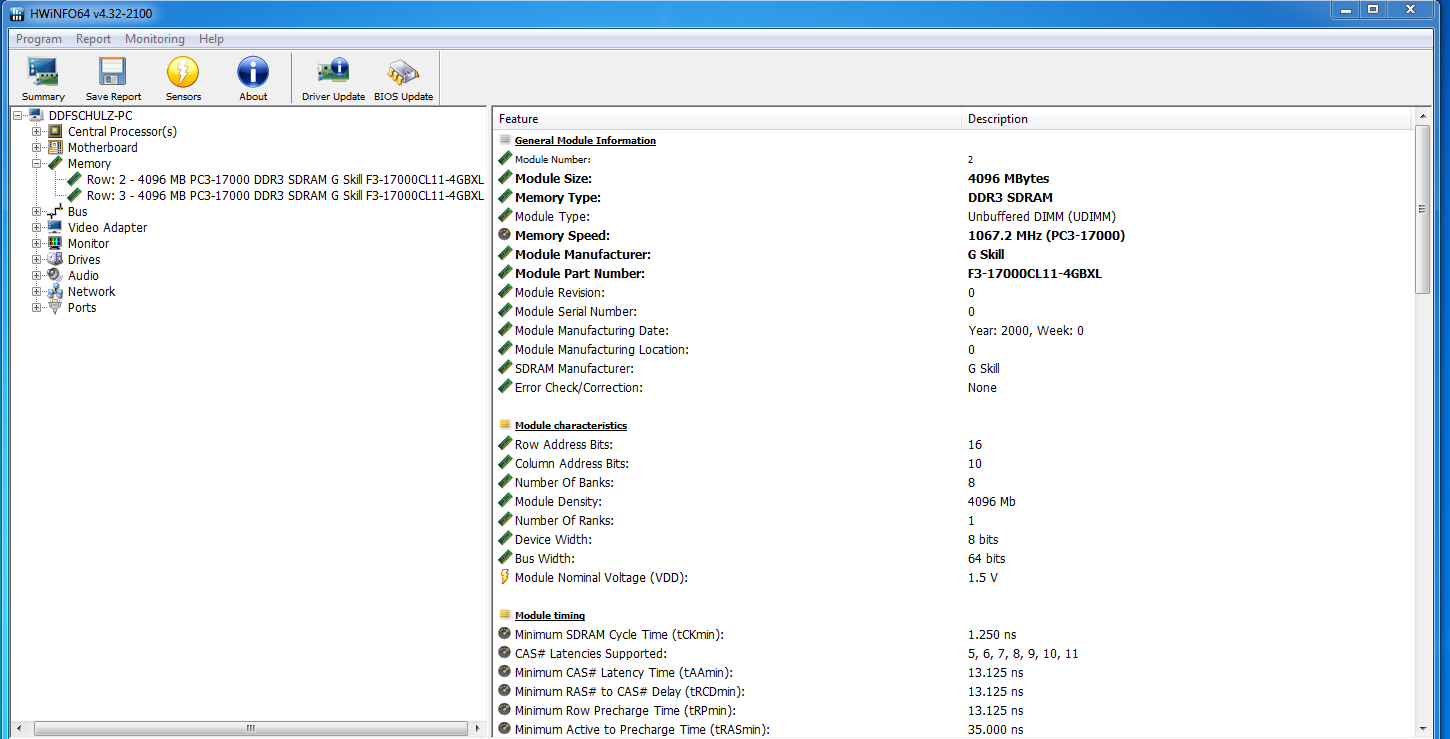The image size is (1450, 739).
Task: Open the Help menu
Action: click(211, 39)
